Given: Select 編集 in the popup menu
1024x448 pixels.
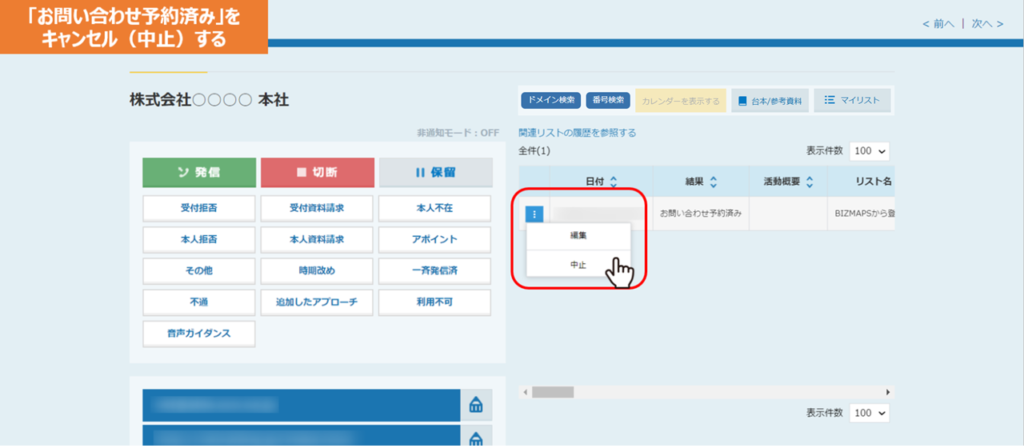Looking at the screenshot, I should click(x=578, y=236).
